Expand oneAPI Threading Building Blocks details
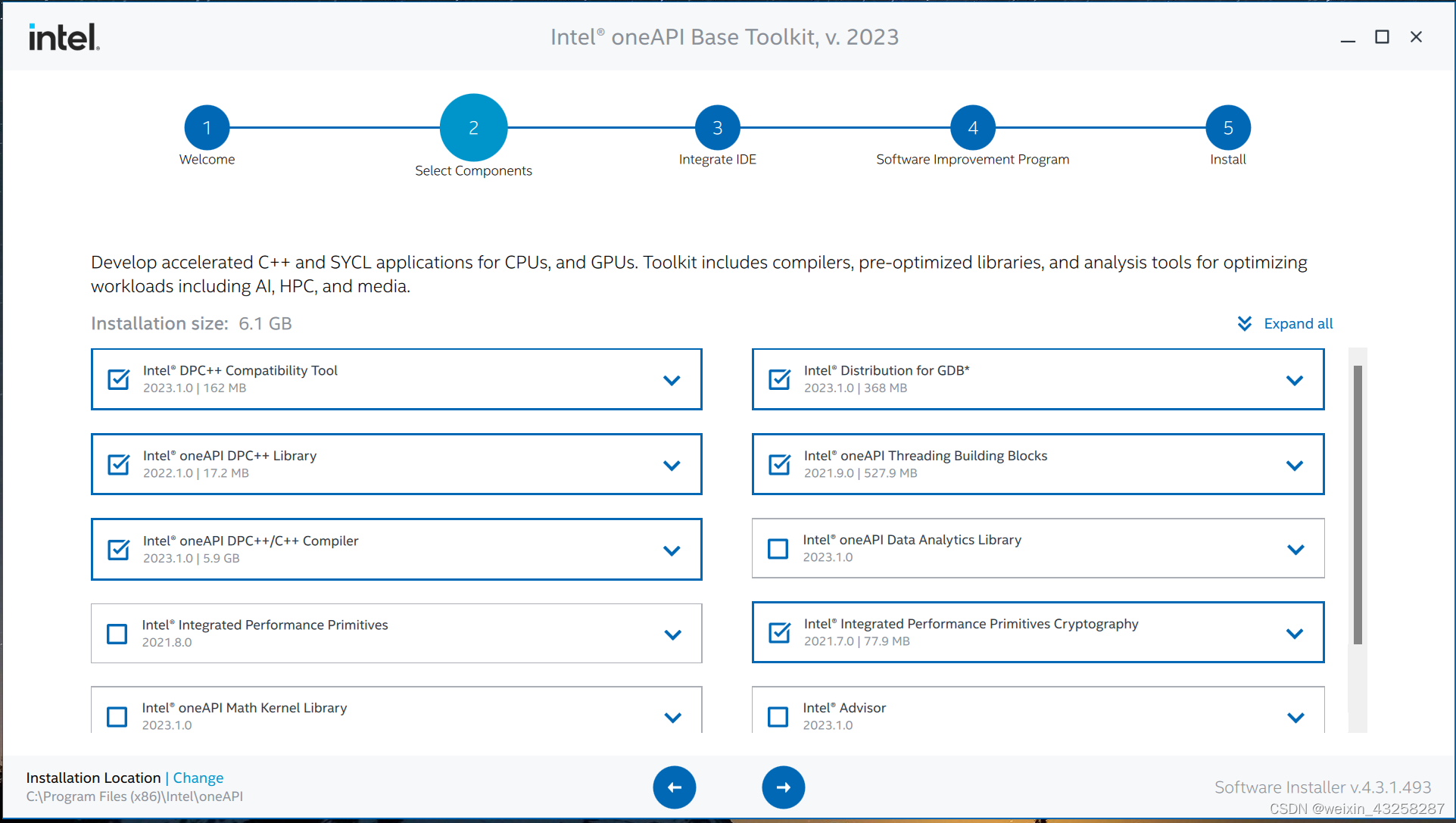 pos(1295,466)
